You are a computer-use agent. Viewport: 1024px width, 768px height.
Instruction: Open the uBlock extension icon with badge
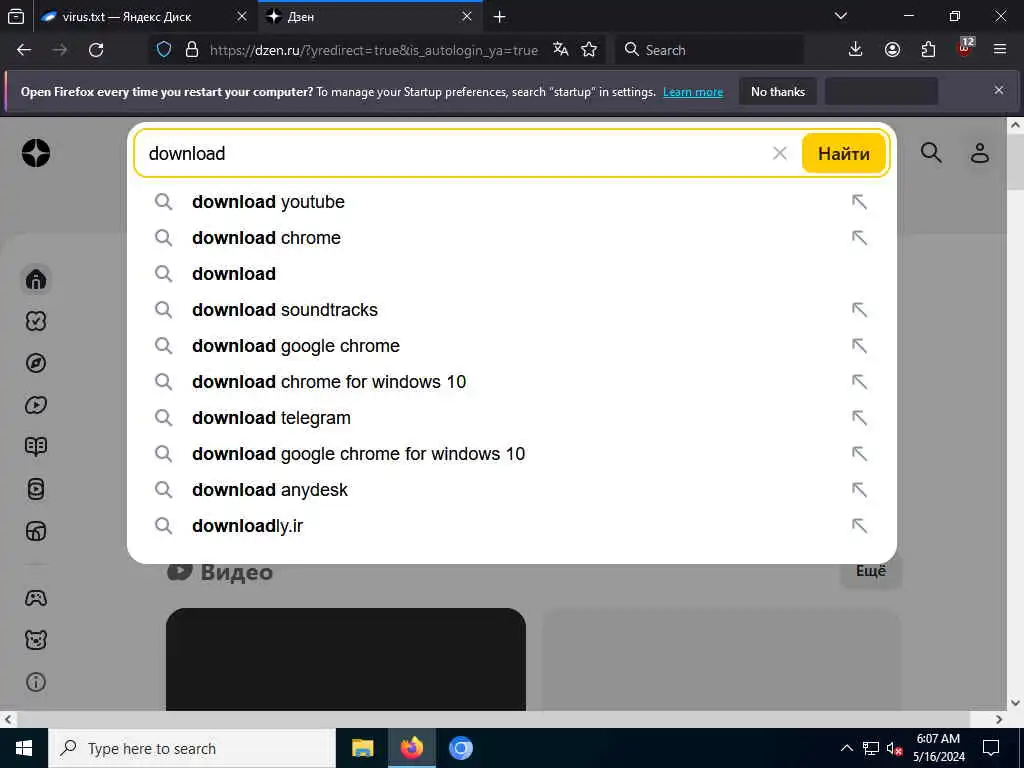[965, 48]
